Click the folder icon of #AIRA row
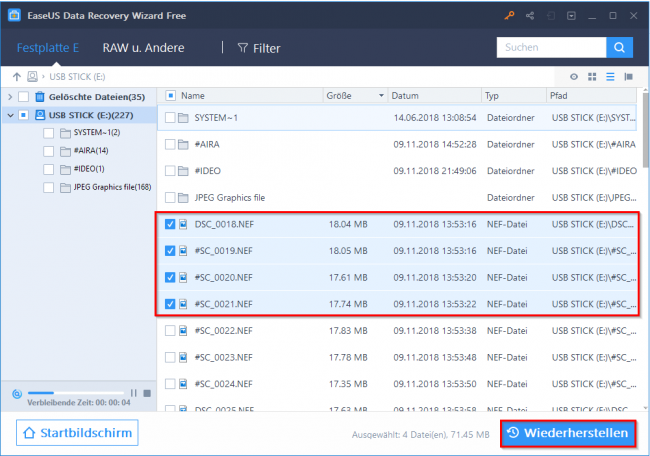The image size is (650, 456). [183, 144]
